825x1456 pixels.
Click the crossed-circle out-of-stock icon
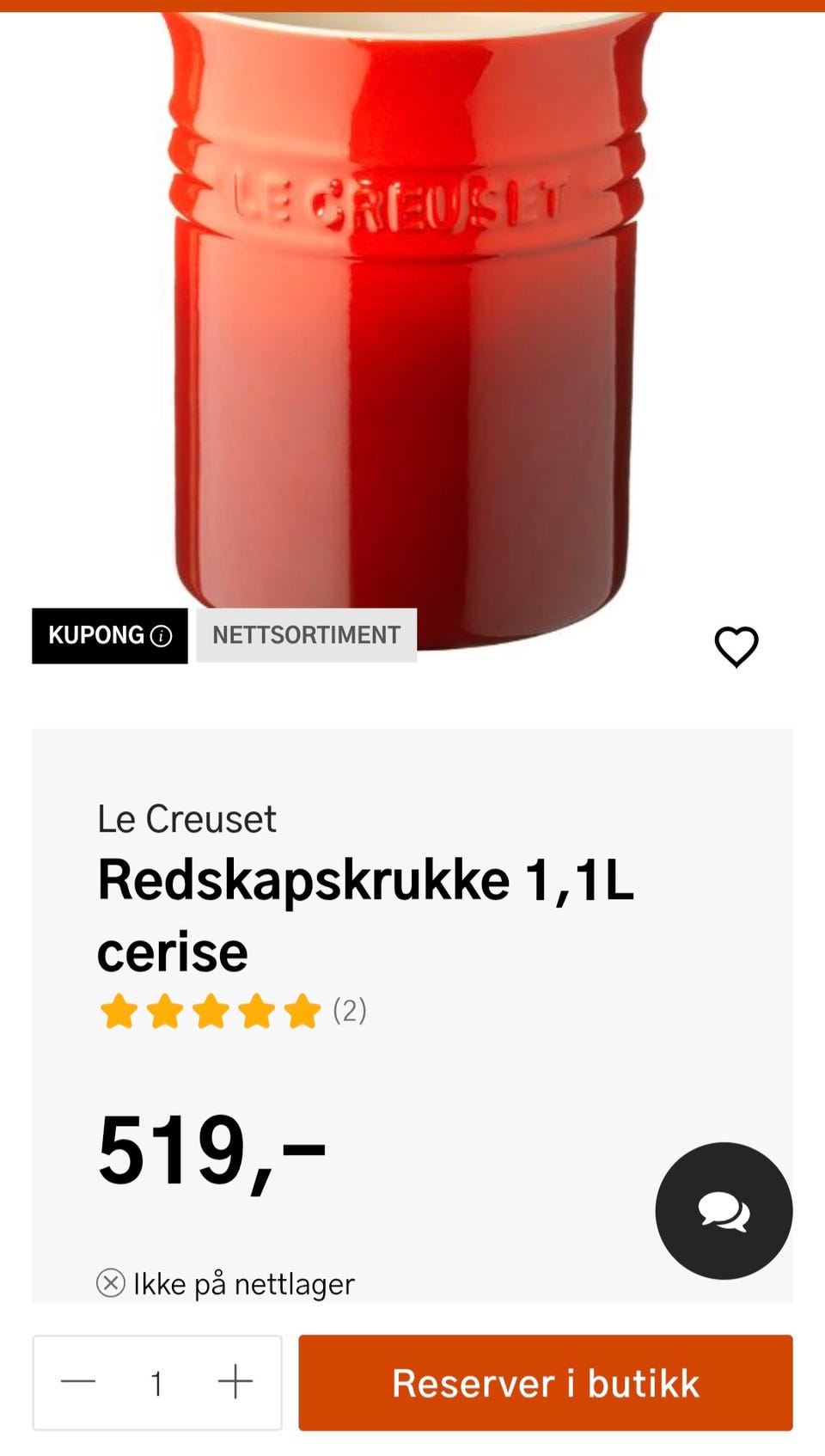coord(110,1283)
